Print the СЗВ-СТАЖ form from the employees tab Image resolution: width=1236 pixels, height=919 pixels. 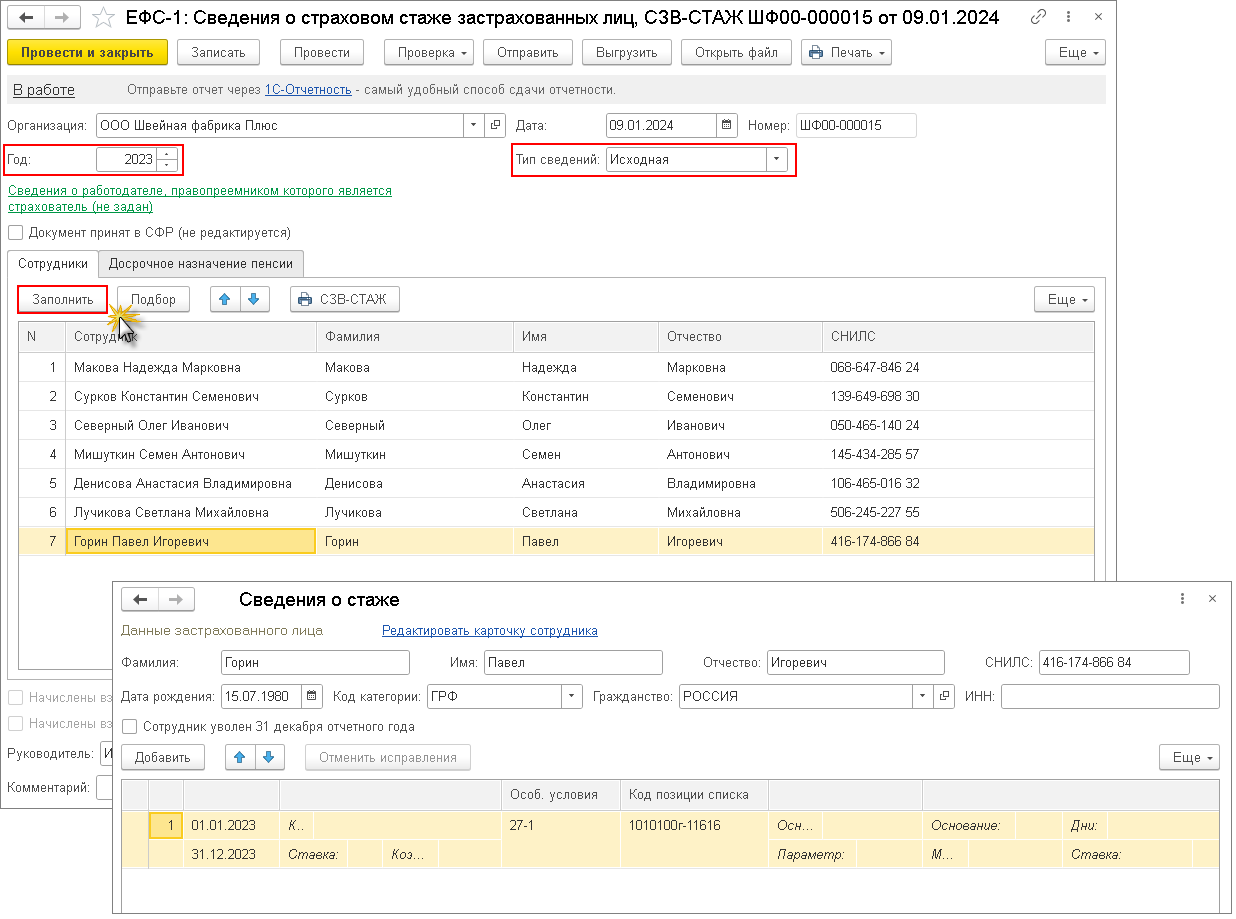[x=345, y=299]
